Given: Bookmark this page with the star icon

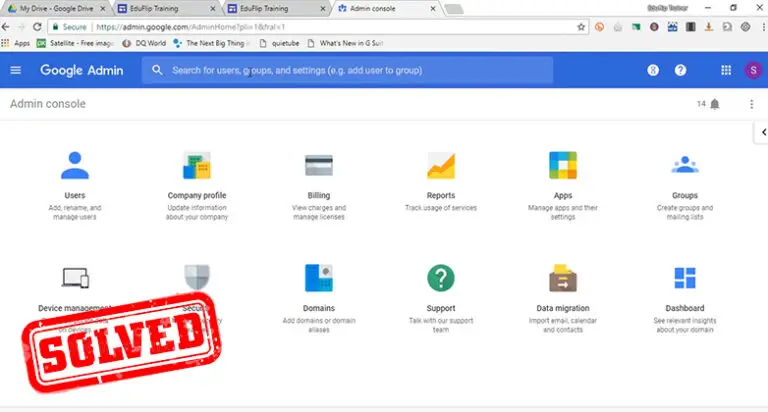Looking at the screenshot, I should tap(581, 27).
